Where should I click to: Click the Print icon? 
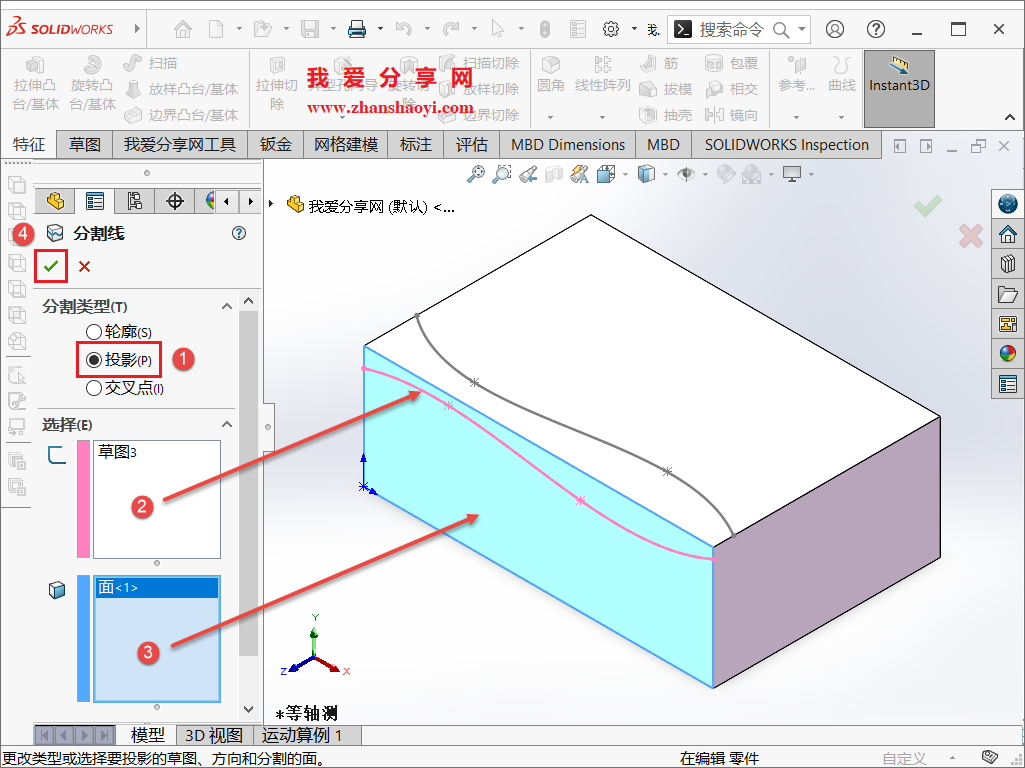(x=356, y=29)
